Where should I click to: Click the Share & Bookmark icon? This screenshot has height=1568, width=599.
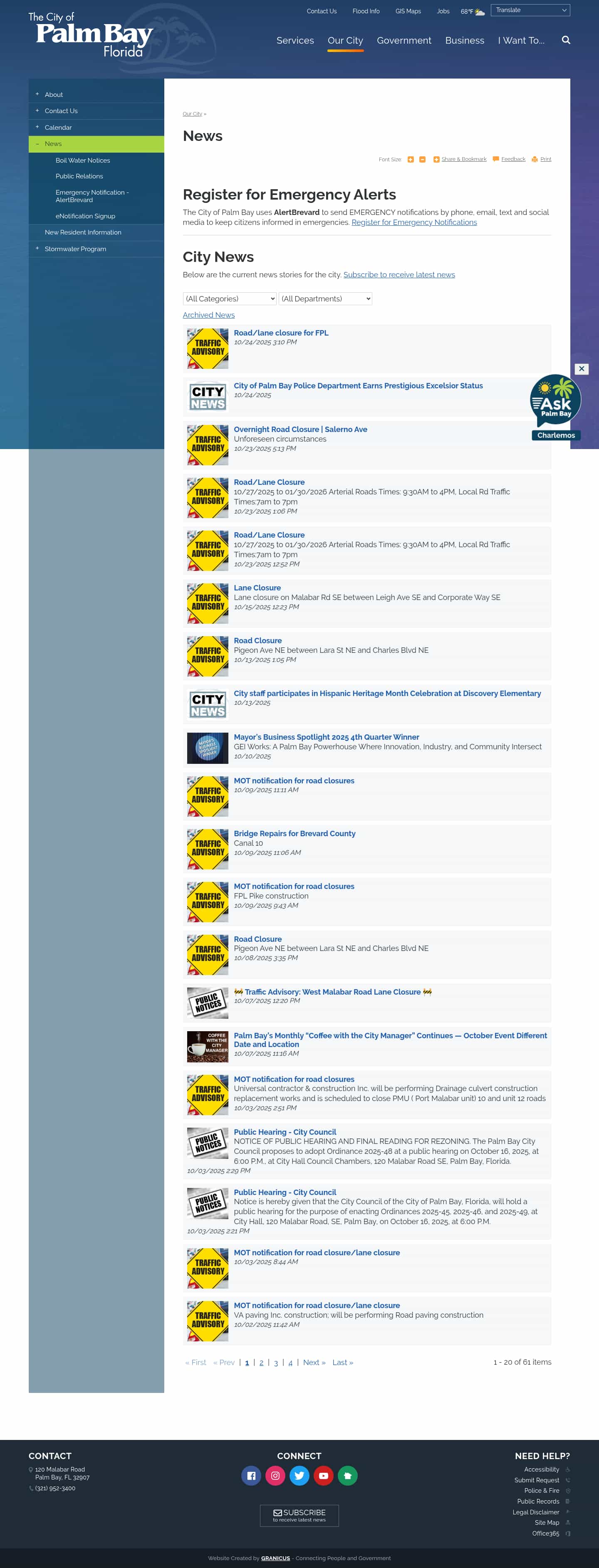(436, 160)
